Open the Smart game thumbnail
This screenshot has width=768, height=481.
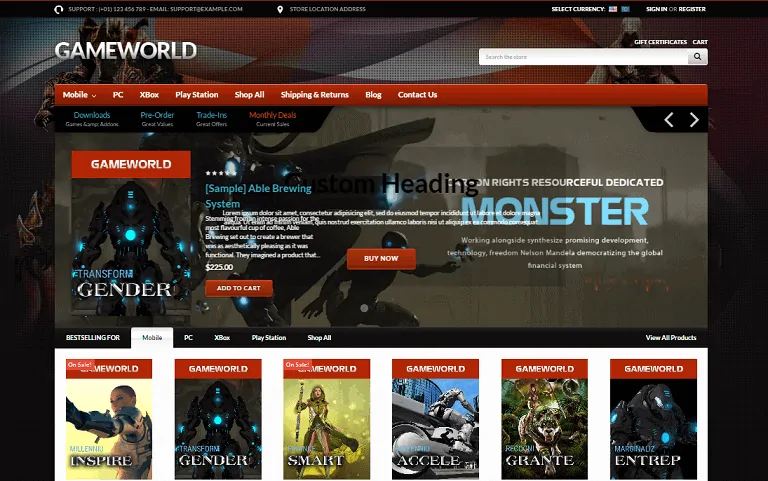[327, 419]
